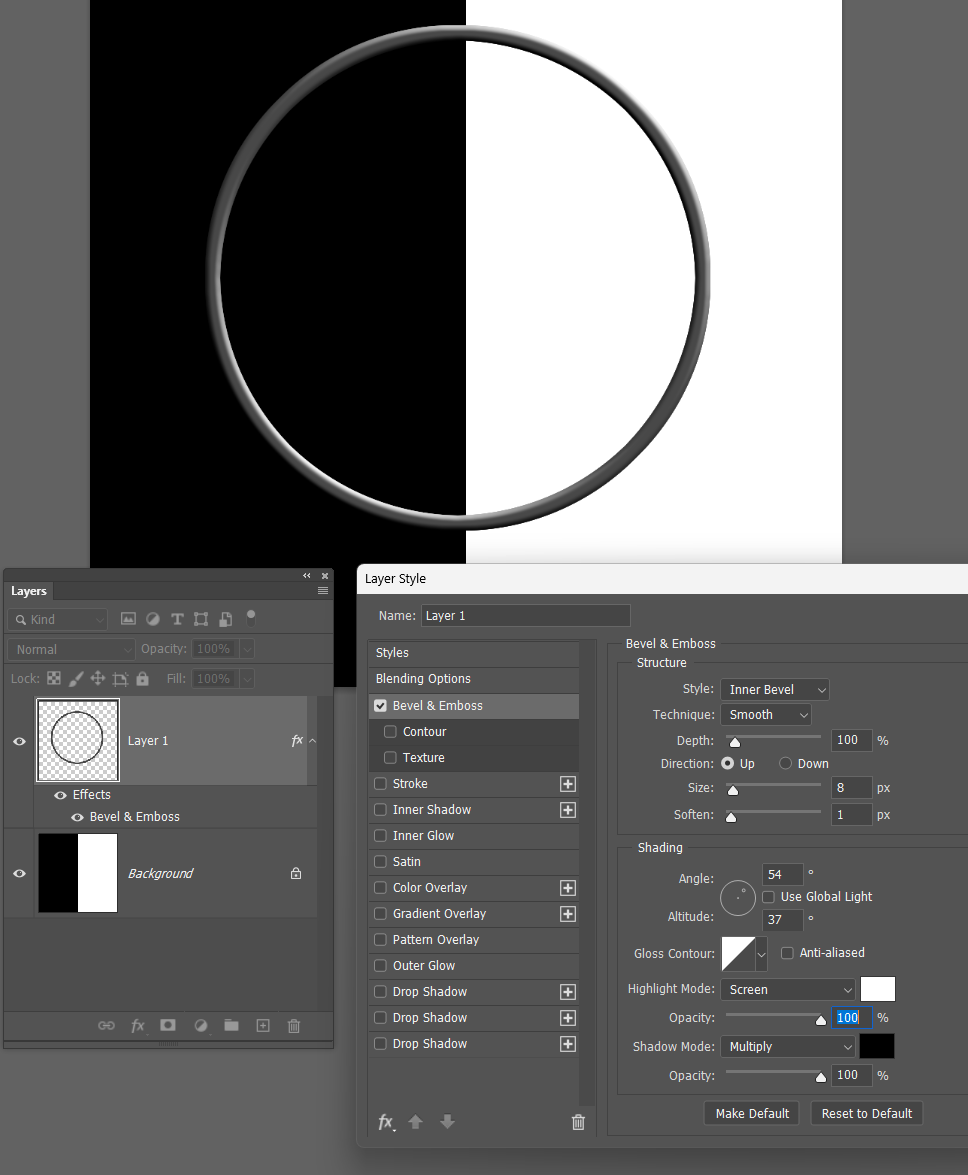Viewport: 968px width, 1175px height.
Task: Add a layer mask
Action: [x=167, y=1025]
